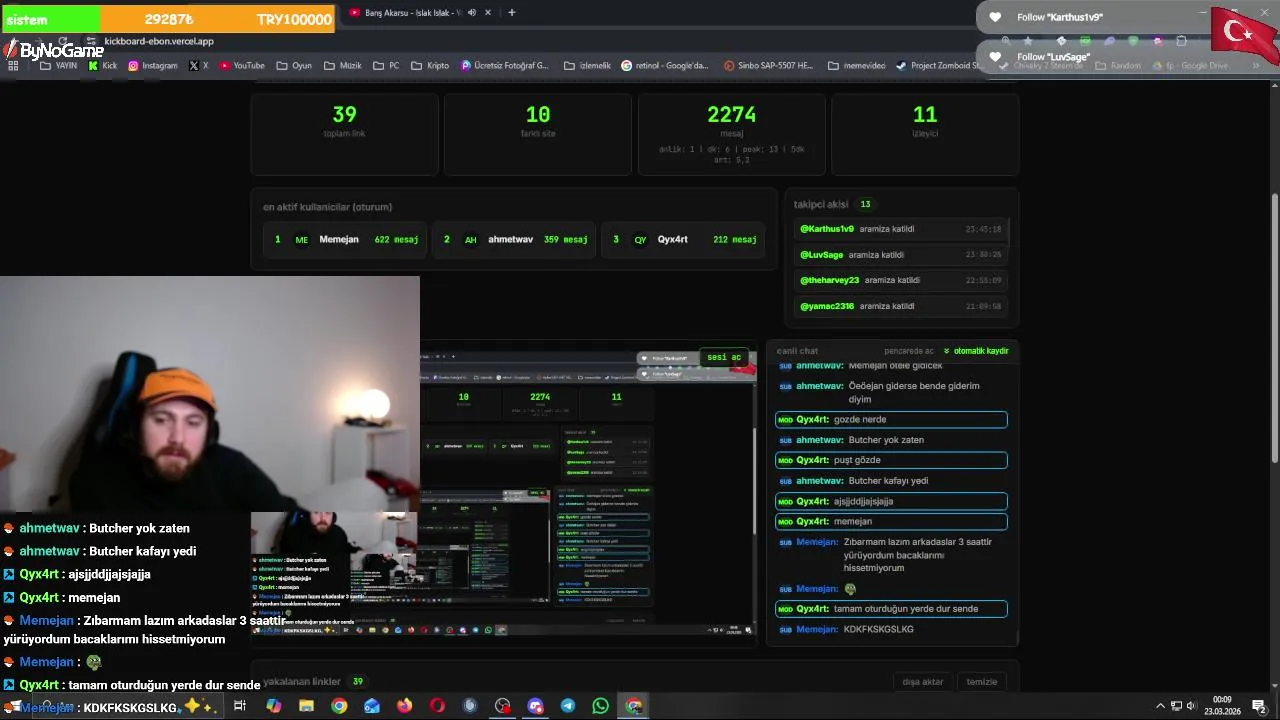Image resolution: width=1280 pixels, height=720 pixels.
Task: Open the Kripto bookmark folder
Action: pos(430,66)
